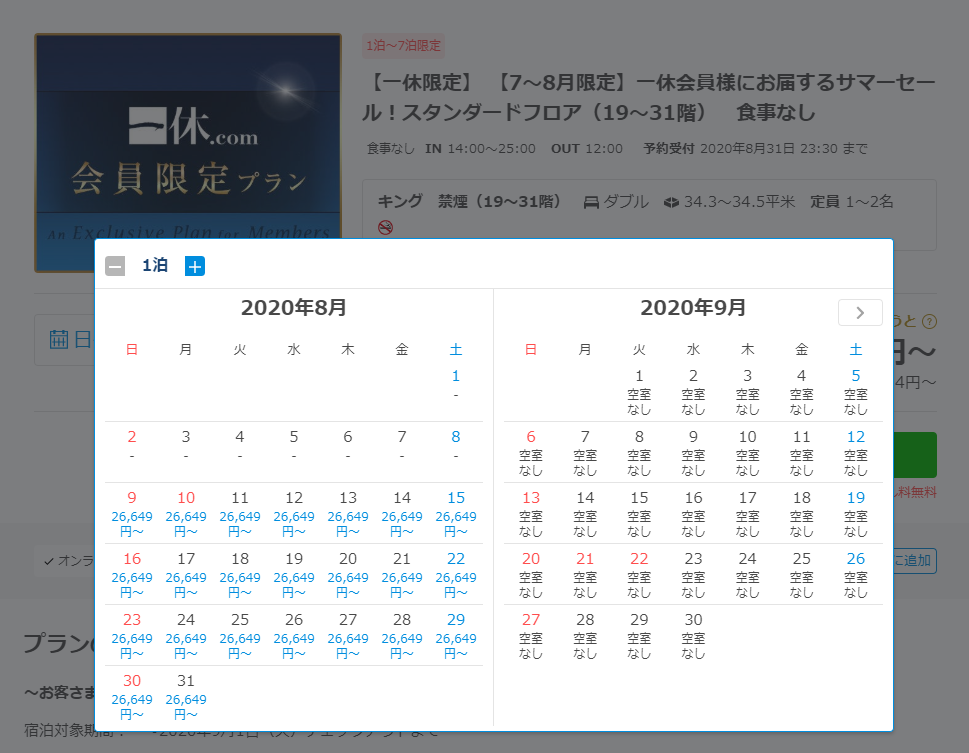This screenshot has height=753, width=969.
Task: Click September 6 no-vacancy cell
Action: pos(531,453)
